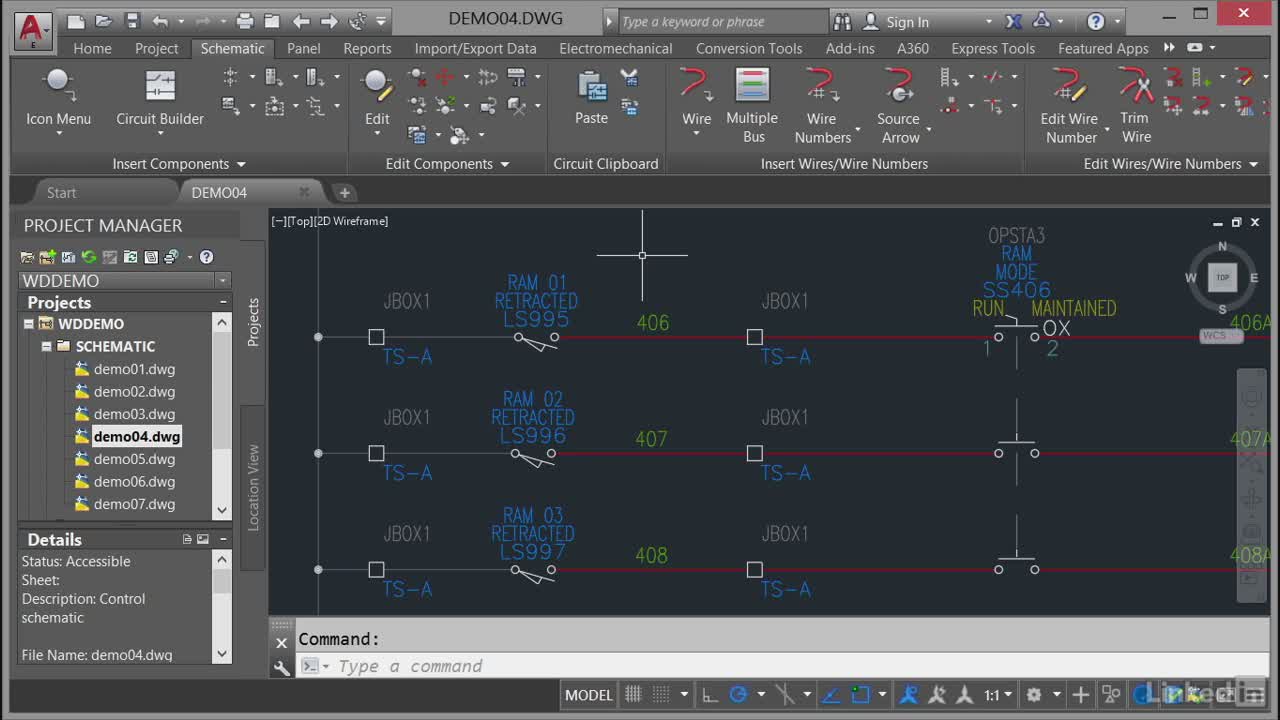Open the Help question mark icon
This screenshot has height=720, width=1280.
[1096, 21]
